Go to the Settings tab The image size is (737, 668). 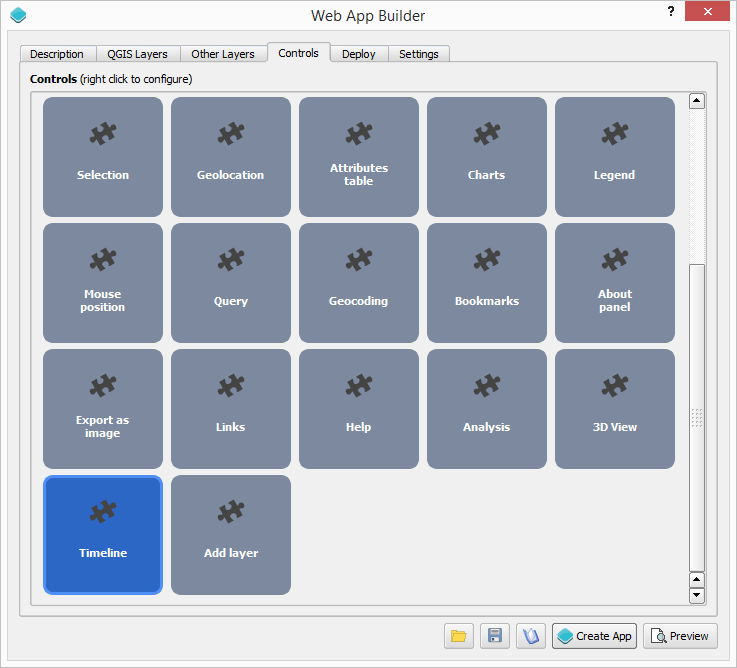[x=419, y=54]
